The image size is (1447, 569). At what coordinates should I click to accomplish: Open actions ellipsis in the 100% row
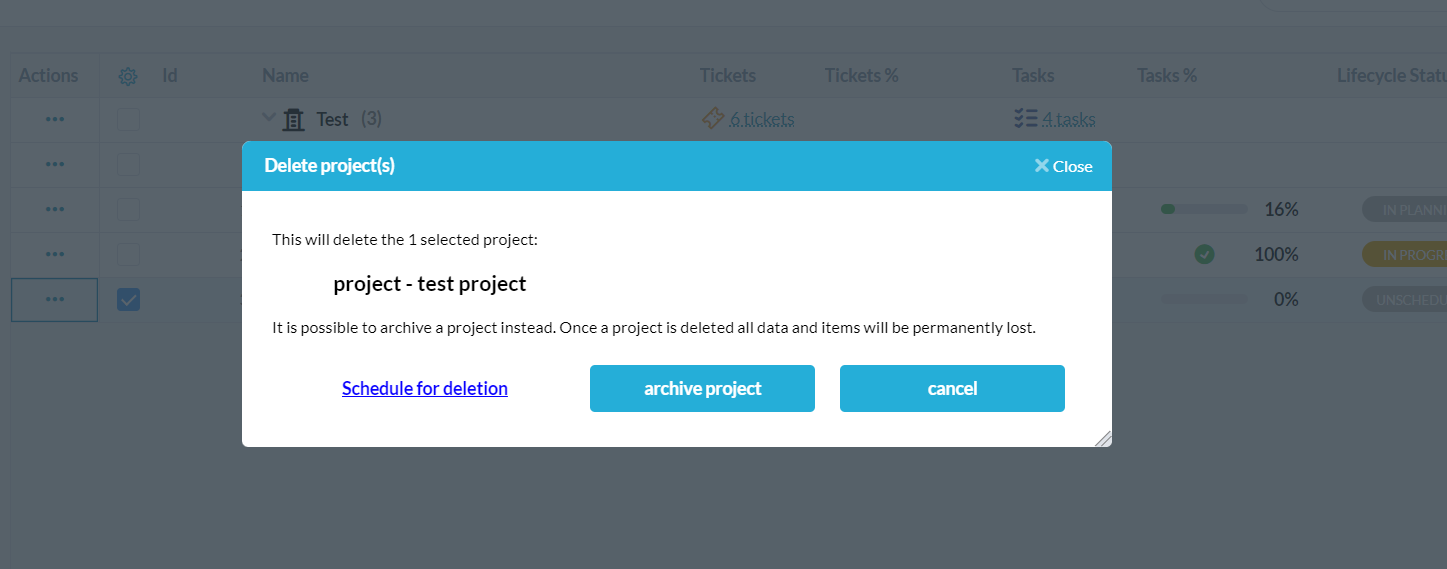coord(55,254)
